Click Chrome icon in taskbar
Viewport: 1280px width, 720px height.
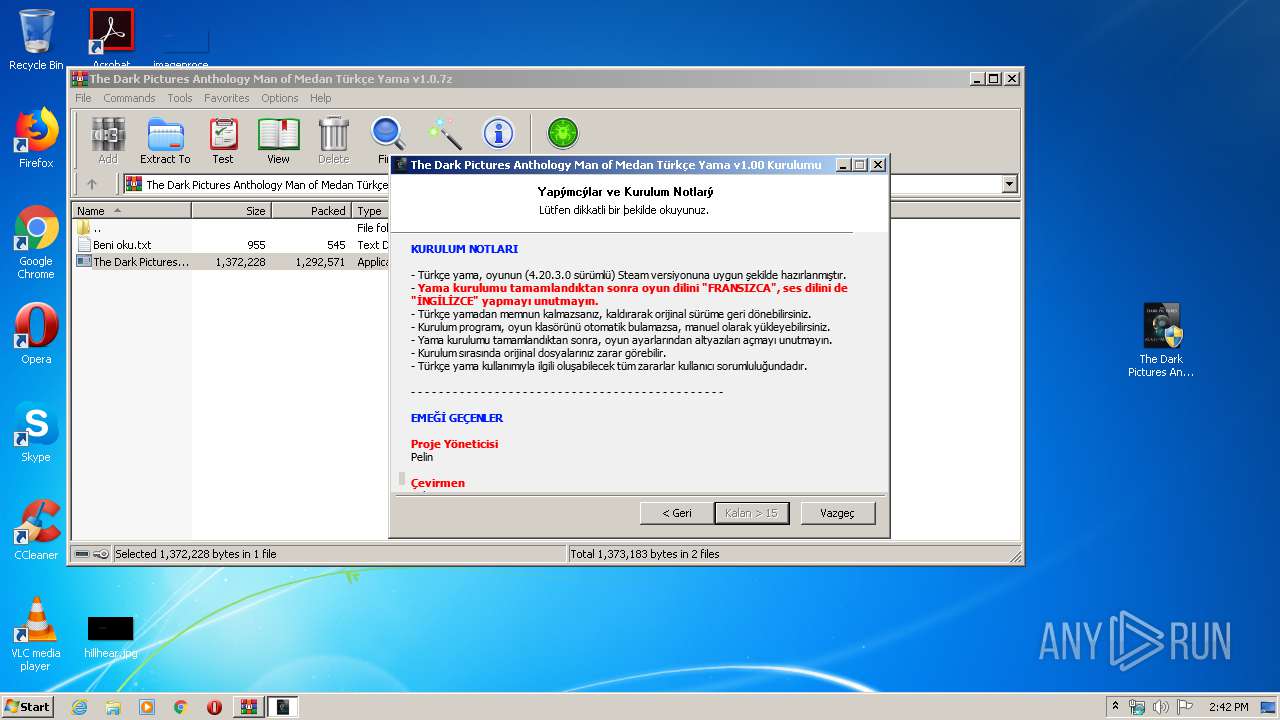(x=181, y=707)
